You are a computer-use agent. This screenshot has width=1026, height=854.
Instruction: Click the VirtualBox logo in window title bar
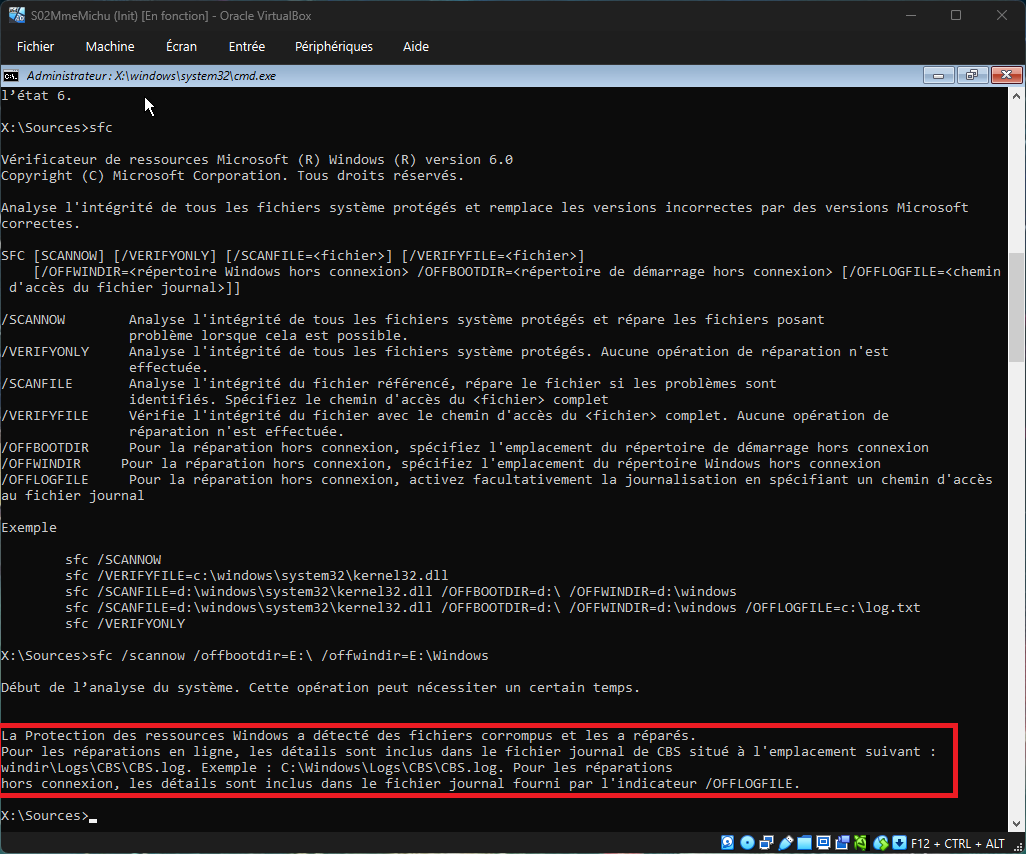17,15
